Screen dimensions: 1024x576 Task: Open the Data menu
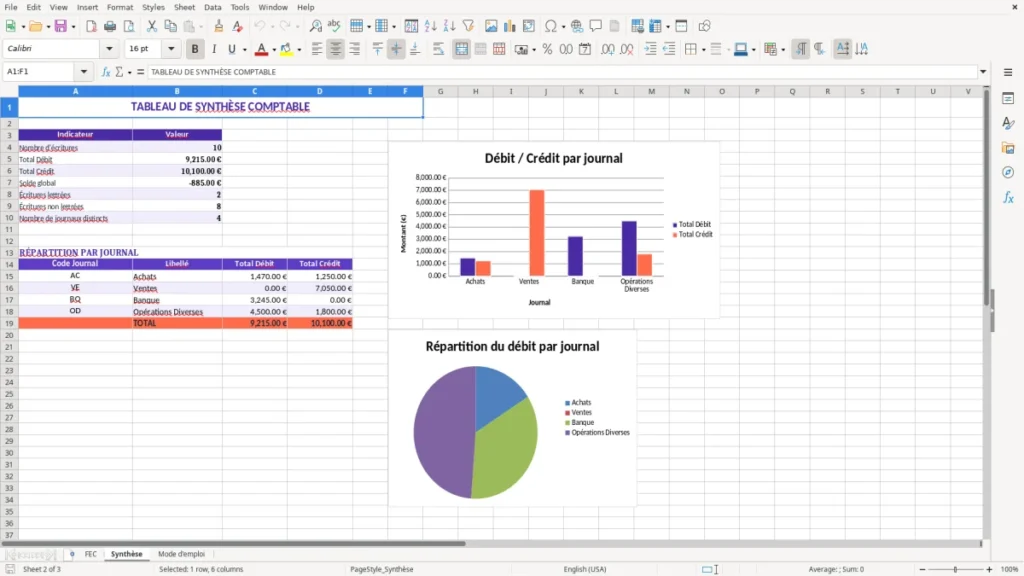click(212, 7)
